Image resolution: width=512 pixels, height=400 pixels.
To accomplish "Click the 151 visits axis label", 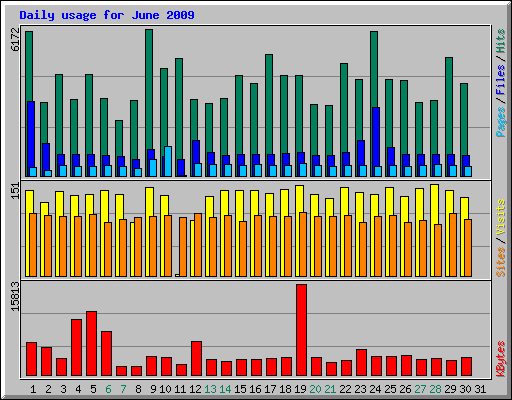I will tap(15, 191).
